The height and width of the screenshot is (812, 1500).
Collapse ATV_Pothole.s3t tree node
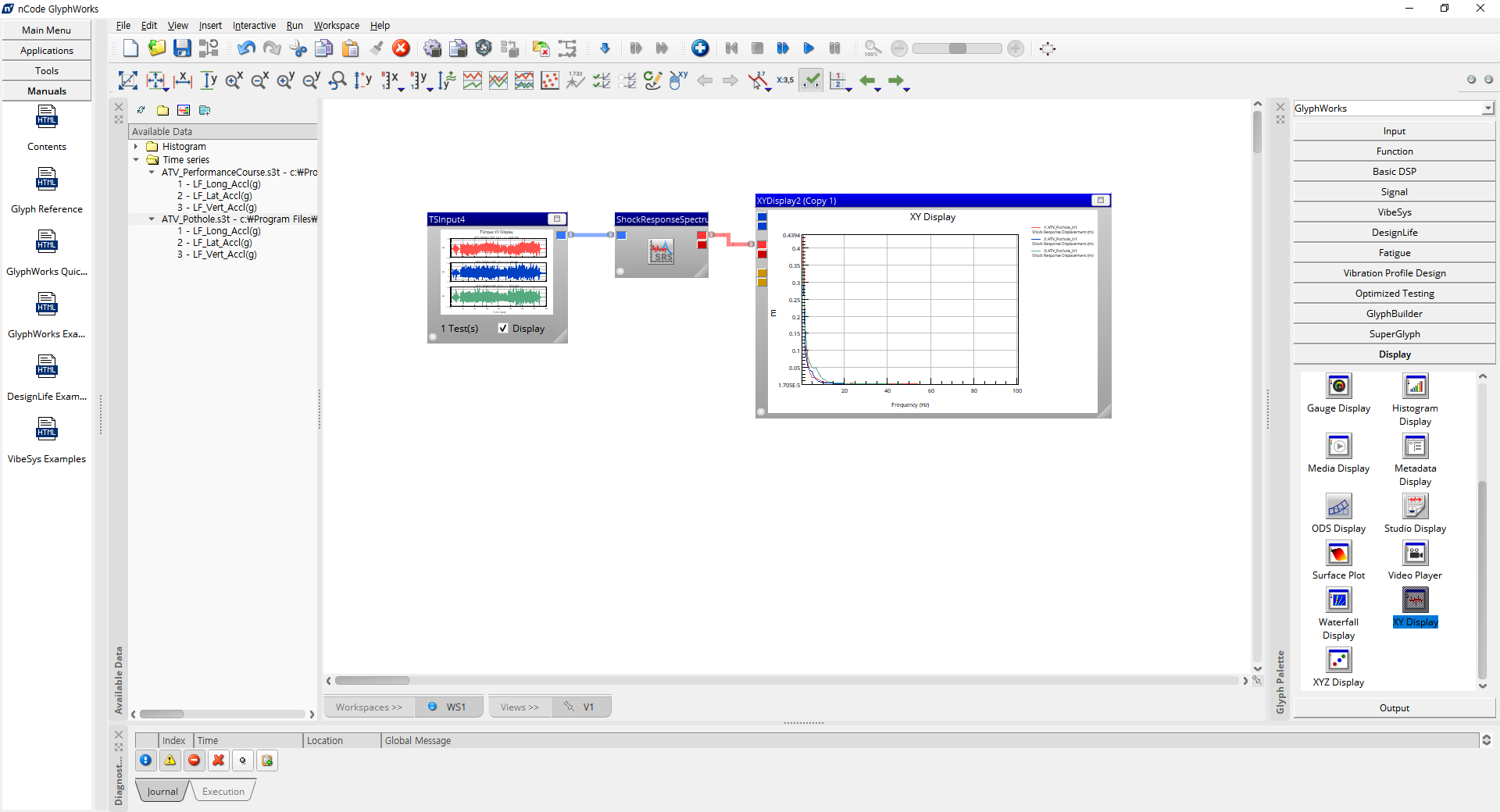[152, 219]
